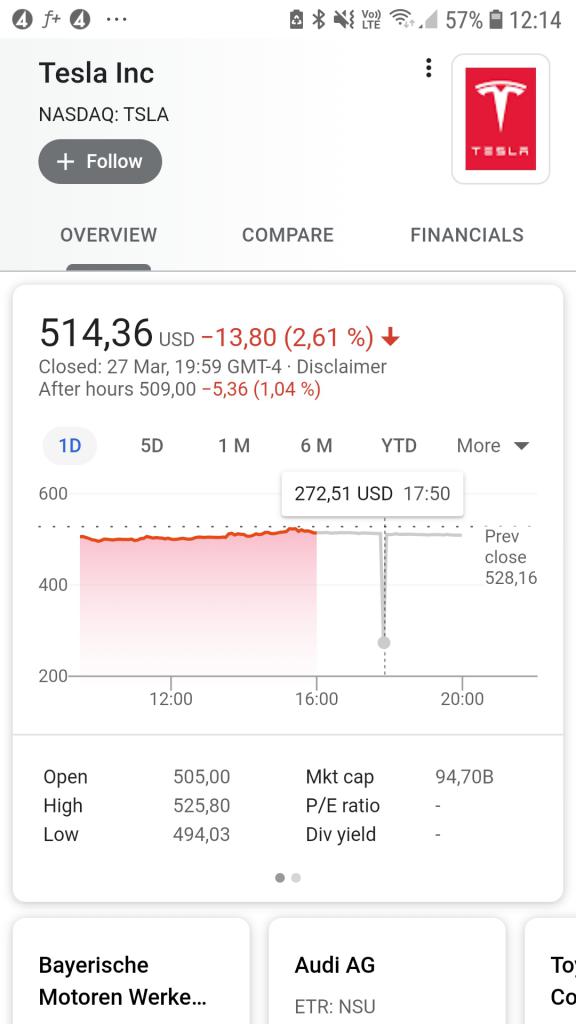Click the gray chart marker at 17:50
The height and width of the screenshot is (1024, 576).
pyautogui.click(x=384, y=643)
